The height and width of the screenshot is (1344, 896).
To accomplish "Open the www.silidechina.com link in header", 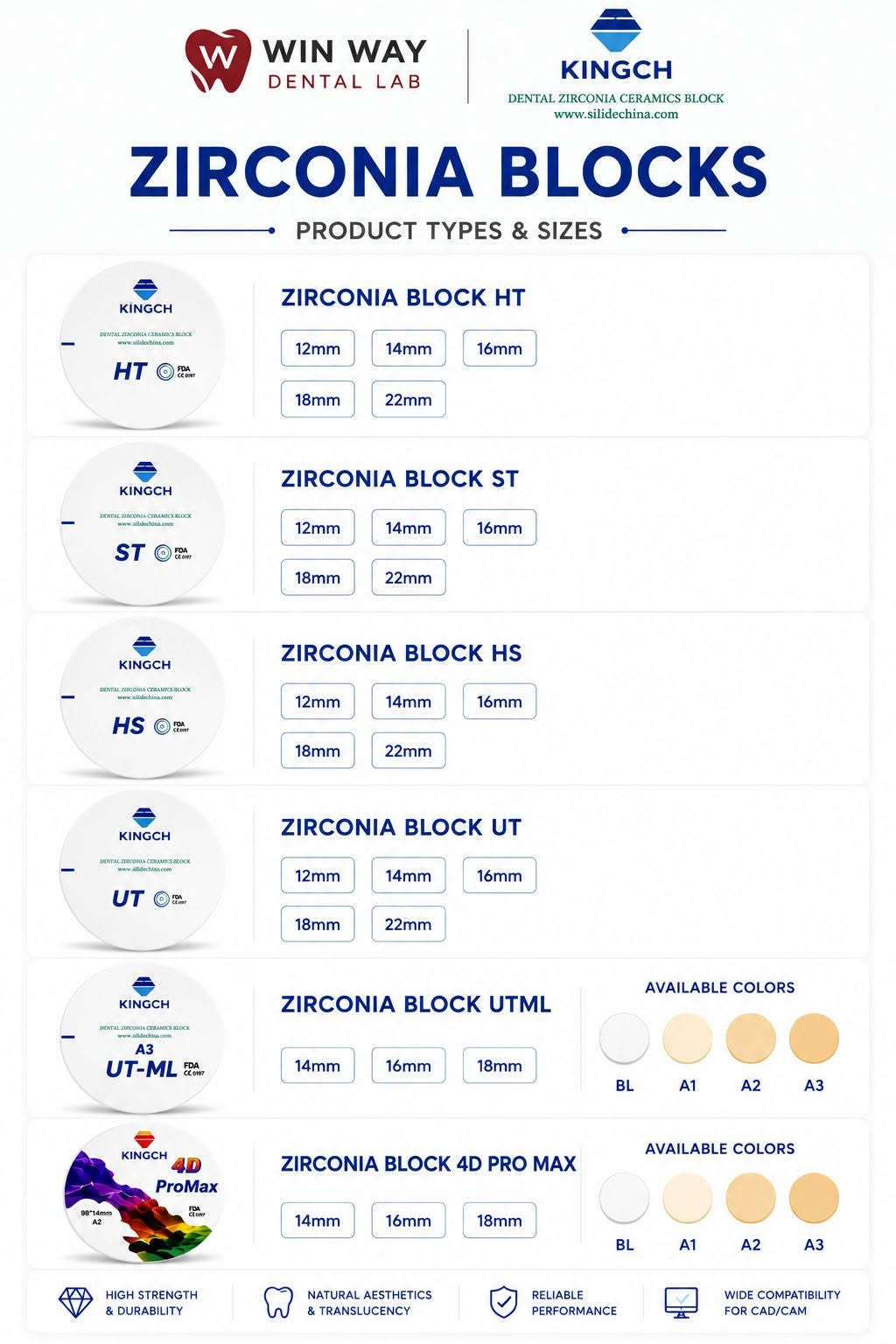I will tap(616, 114).
